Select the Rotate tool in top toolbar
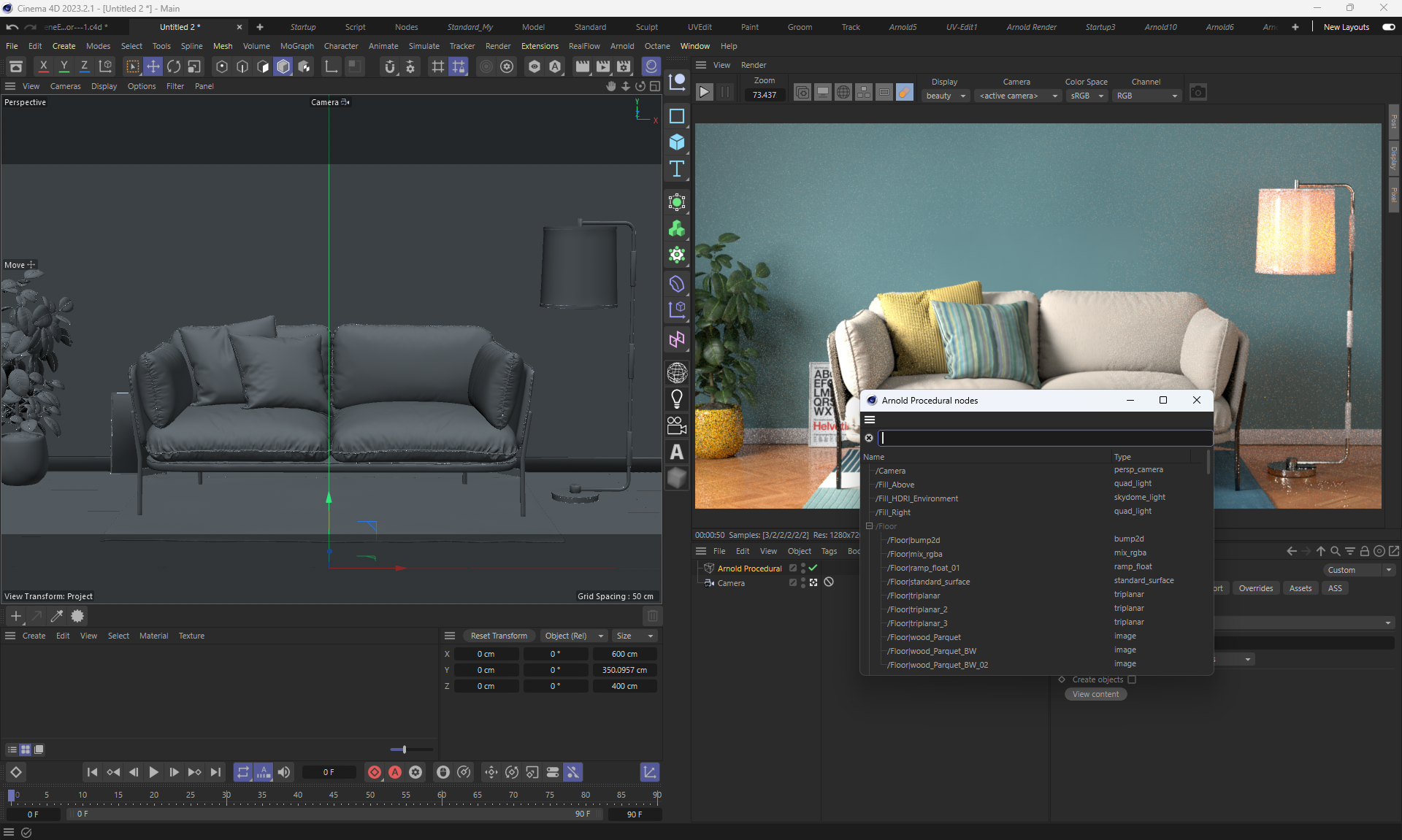This screenshot has height=840, width=1402. click(174, 67)
